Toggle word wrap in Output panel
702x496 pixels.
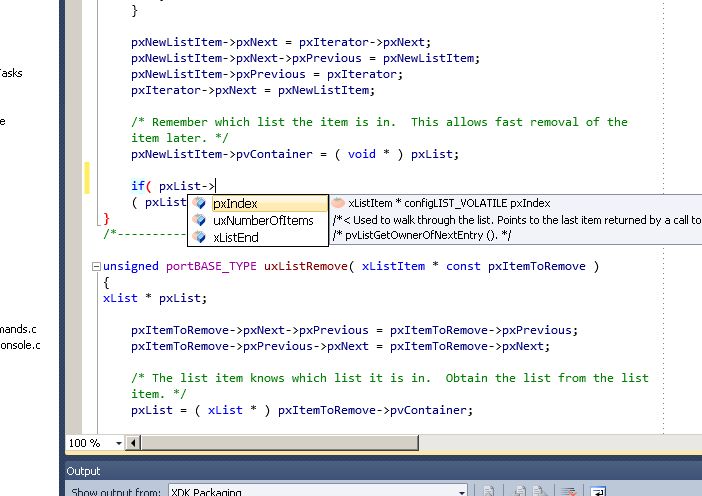point(598,491)
